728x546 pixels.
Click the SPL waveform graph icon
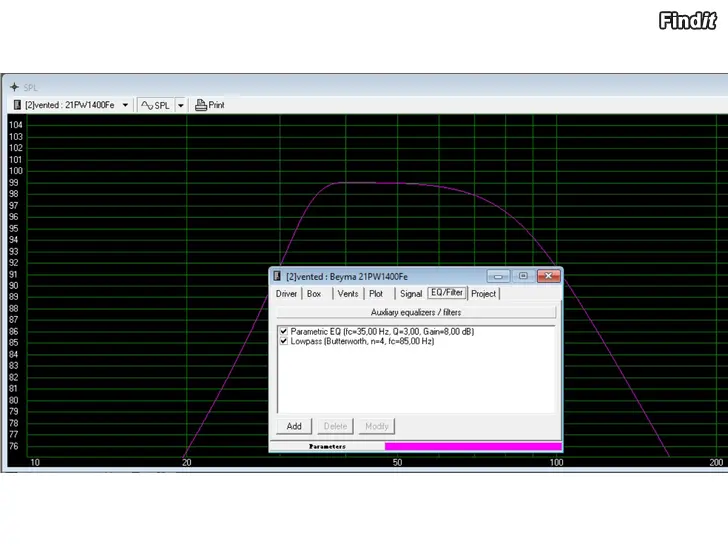pos(146,105)
